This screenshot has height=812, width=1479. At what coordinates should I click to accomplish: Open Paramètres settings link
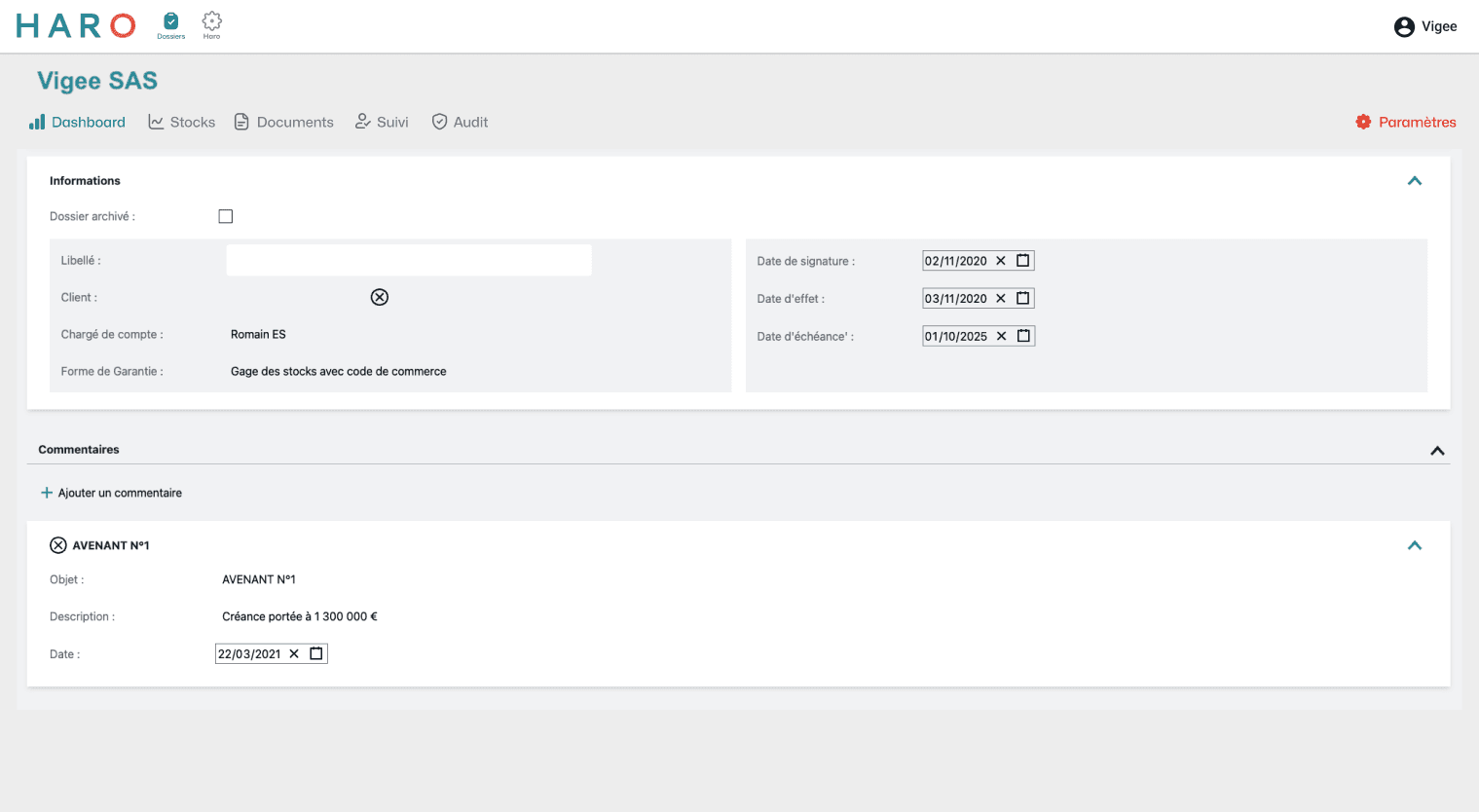(1406, 122)
